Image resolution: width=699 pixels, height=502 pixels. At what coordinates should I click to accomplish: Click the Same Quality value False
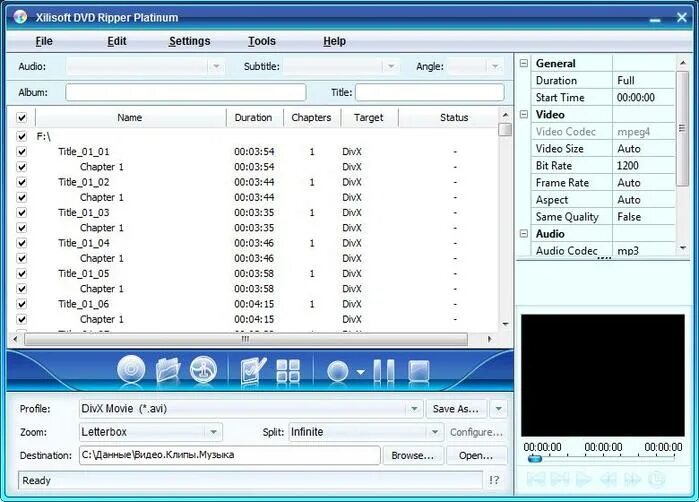[629, 217]
